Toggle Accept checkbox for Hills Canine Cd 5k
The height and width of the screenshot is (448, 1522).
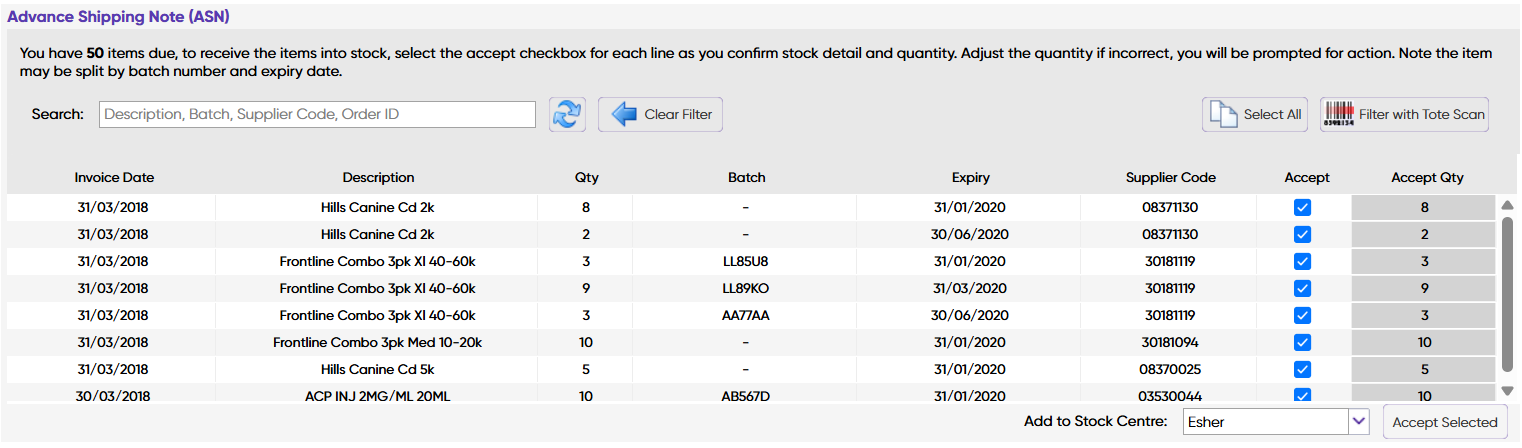point(1302,370)
